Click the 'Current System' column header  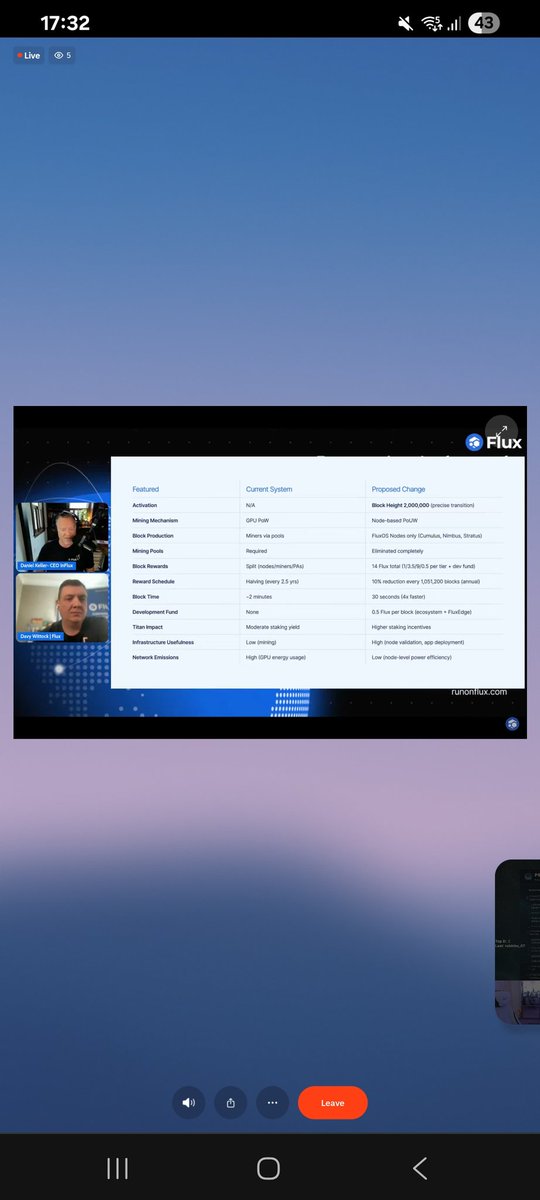click(269, 489)
